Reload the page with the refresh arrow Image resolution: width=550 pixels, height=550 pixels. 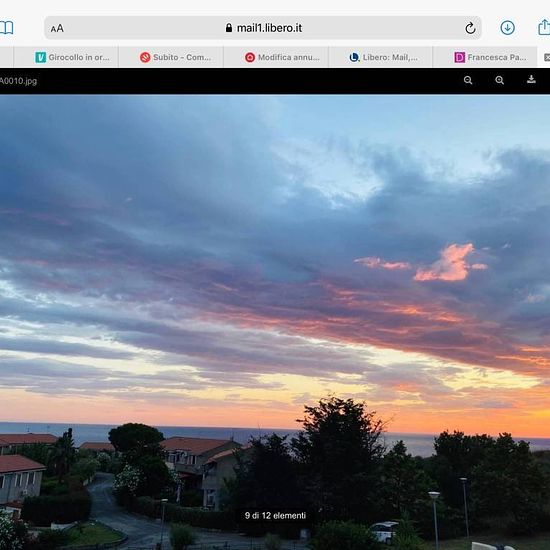[x=470, y=28]
